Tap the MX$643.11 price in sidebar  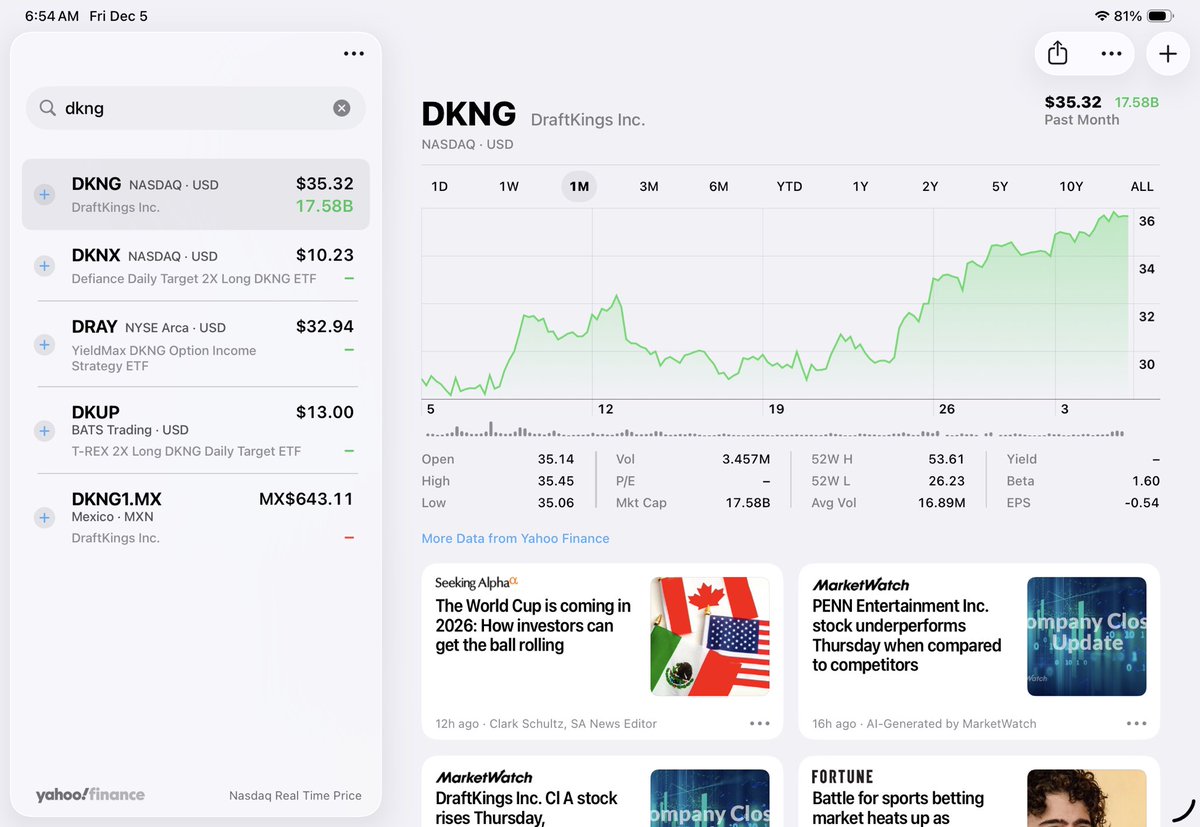coord(306,498)
